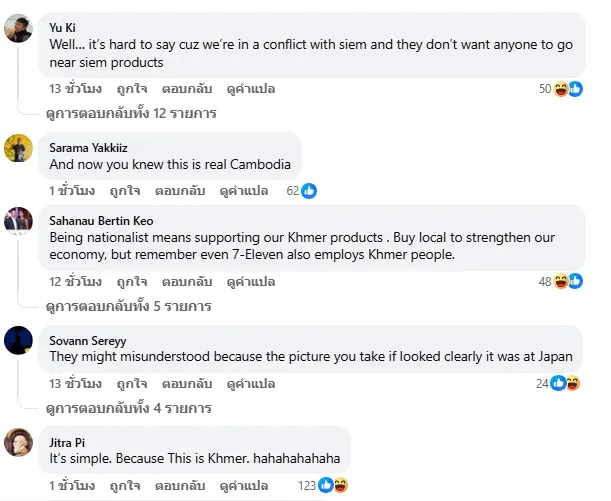This screenshot has height=501, width=611.
Task: Click the 13 ชั่วโมง timestamp on Yu Ki's comment
Action: (x=76, y=89)
